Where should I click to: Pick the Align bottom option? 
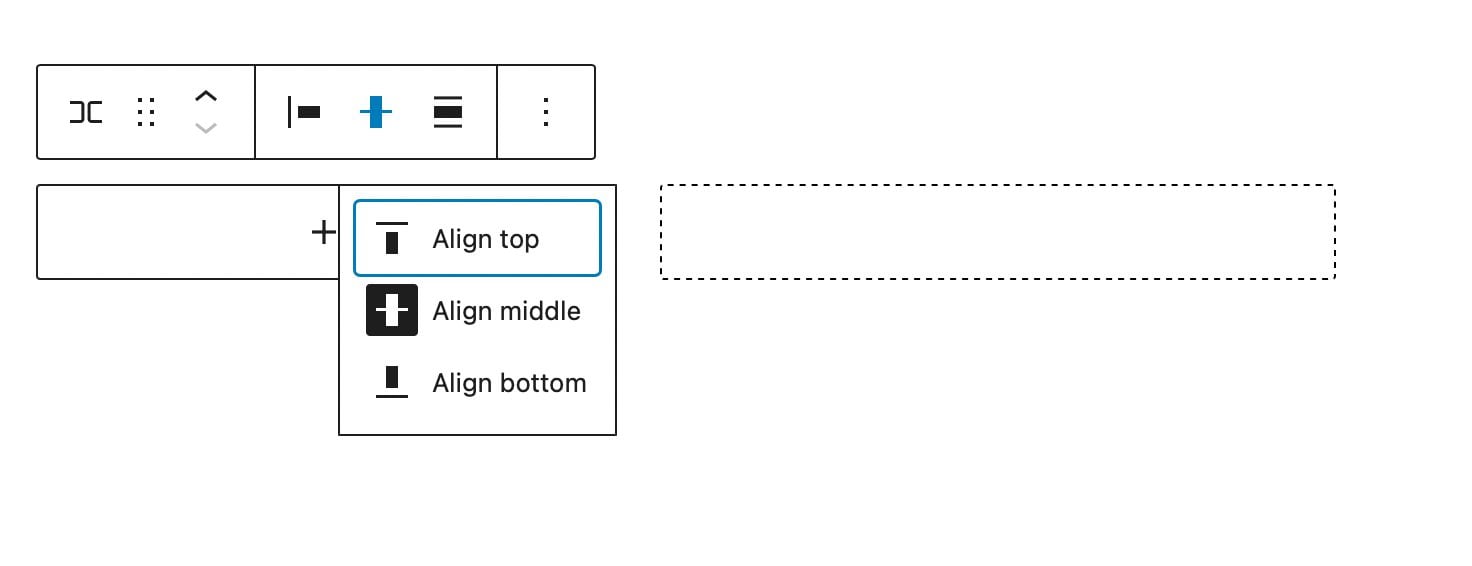tap(477, 382)
